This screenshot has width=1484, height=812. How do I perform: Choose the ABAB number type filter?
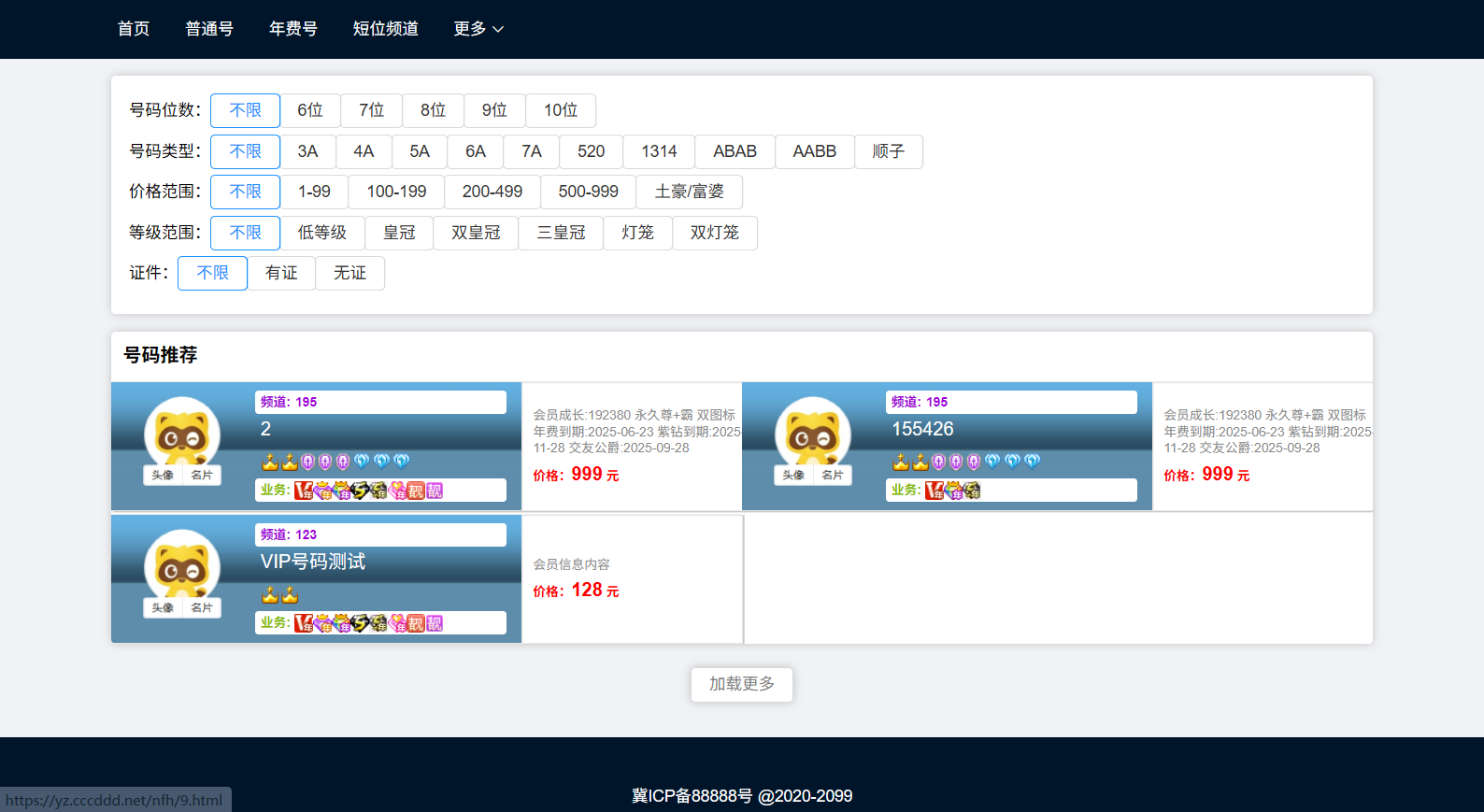click(735, 151)
